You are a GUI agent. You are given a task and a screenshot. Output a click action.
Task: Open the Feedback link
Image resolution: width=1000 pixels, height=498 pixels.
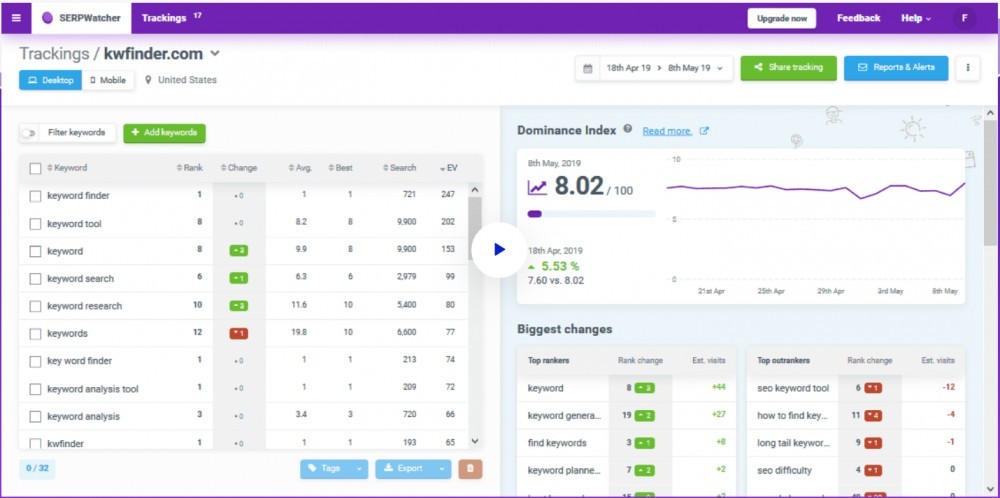pos(858,18)
